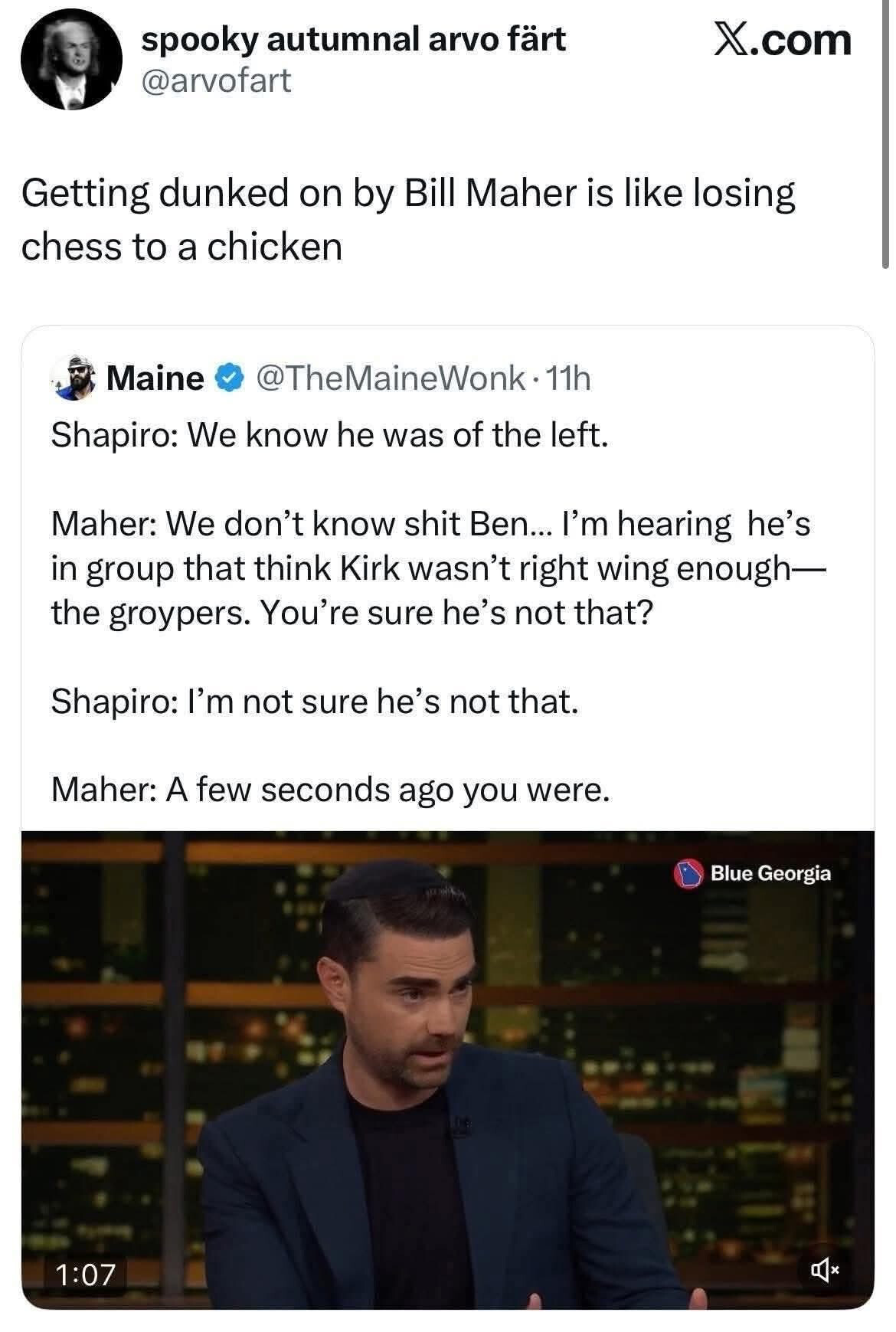Click the X.com logo

tap(781, 40)
